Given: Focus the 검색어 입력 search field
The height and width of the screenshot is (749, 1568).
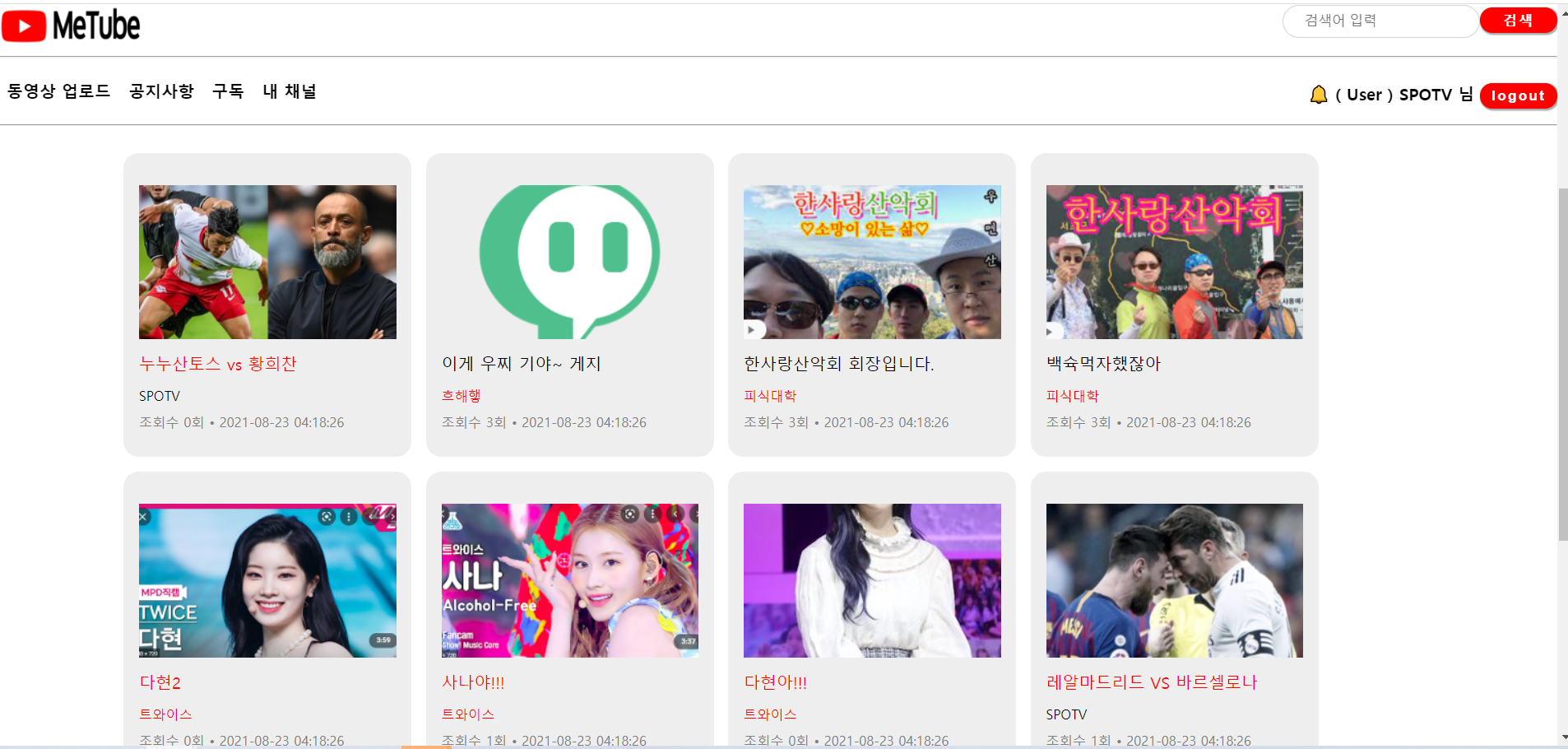Looking at the screenshot, I should tap(1380, 21).
